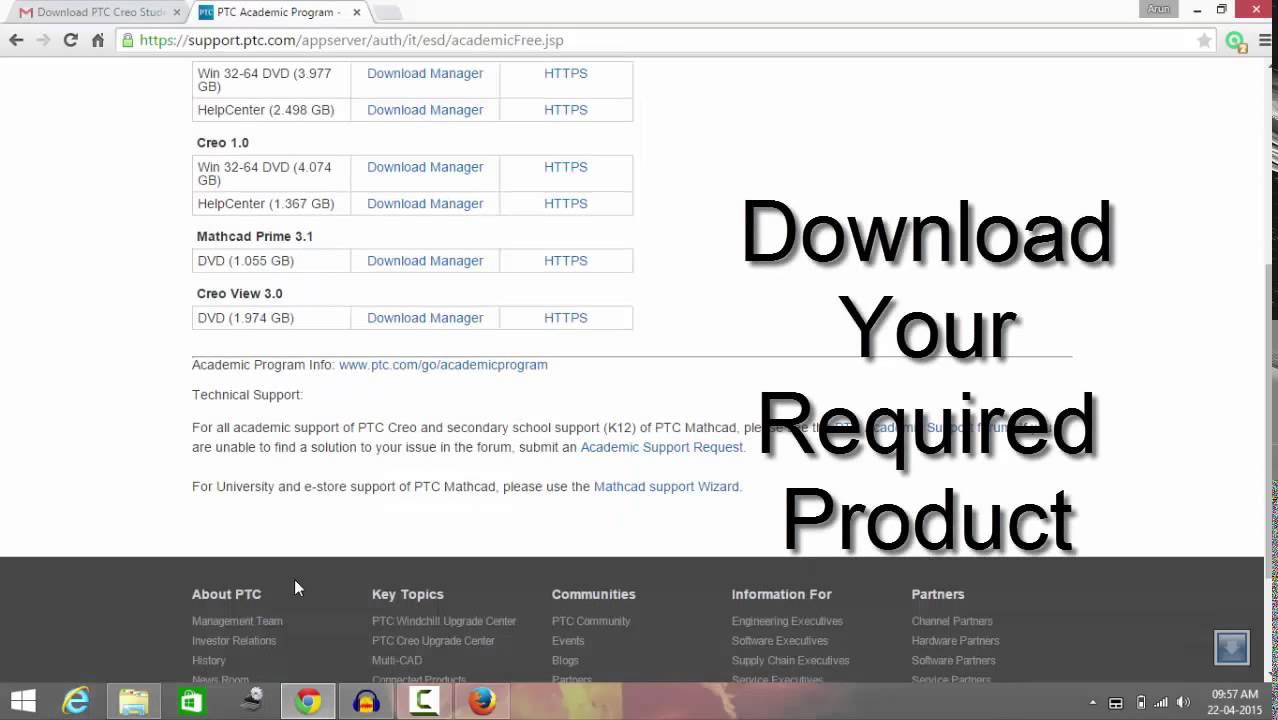Screen dimensions: 1278x720
Task: Close the PTC Academic Program tab
Action: coord(356,12)
